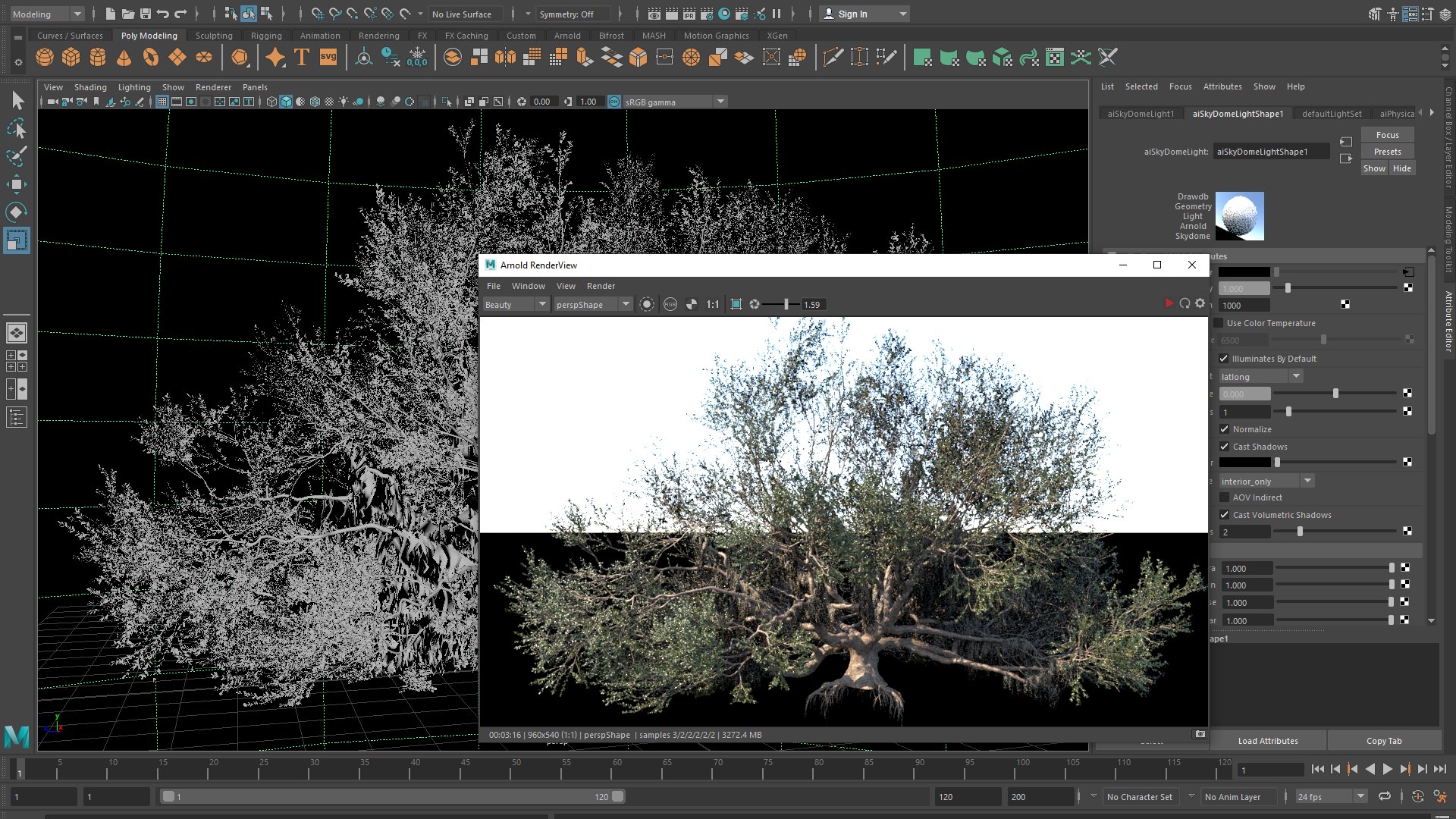This screenshot has height=819, width=1456.
Task: Open the Render menu in Arnold RenderView
Action: (x=601, y=286)
